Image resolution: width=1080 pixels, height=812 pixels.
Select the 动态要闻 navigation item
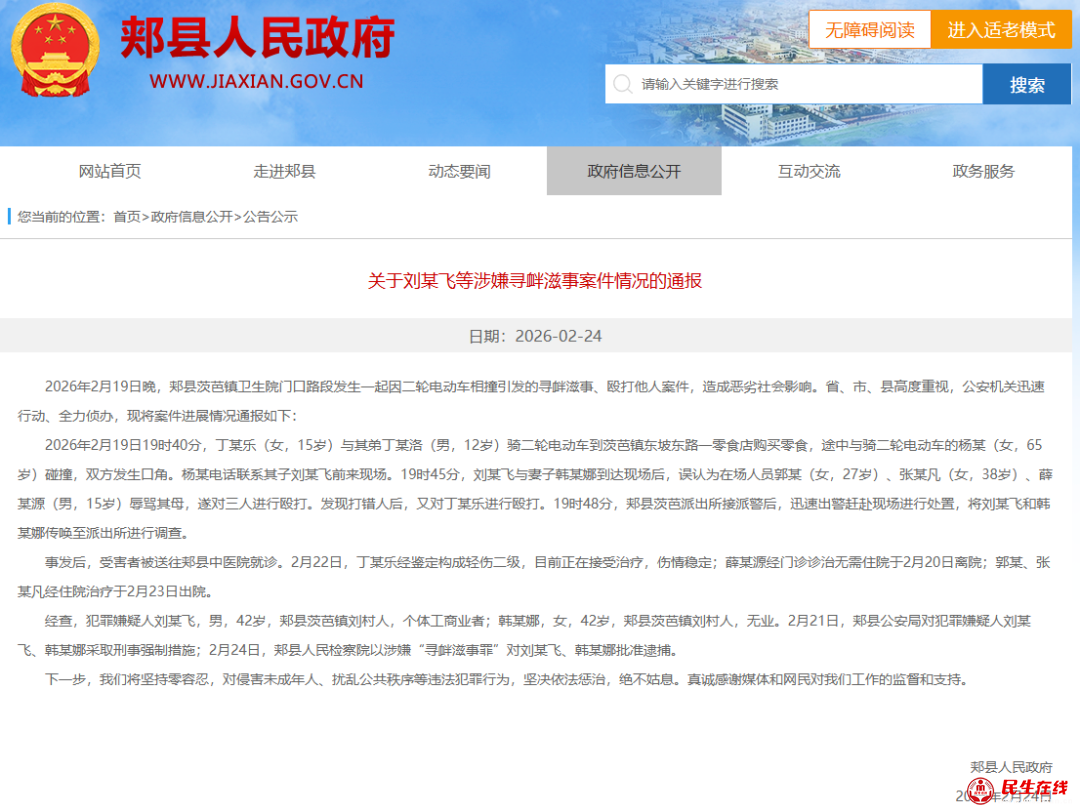(459, 171)
